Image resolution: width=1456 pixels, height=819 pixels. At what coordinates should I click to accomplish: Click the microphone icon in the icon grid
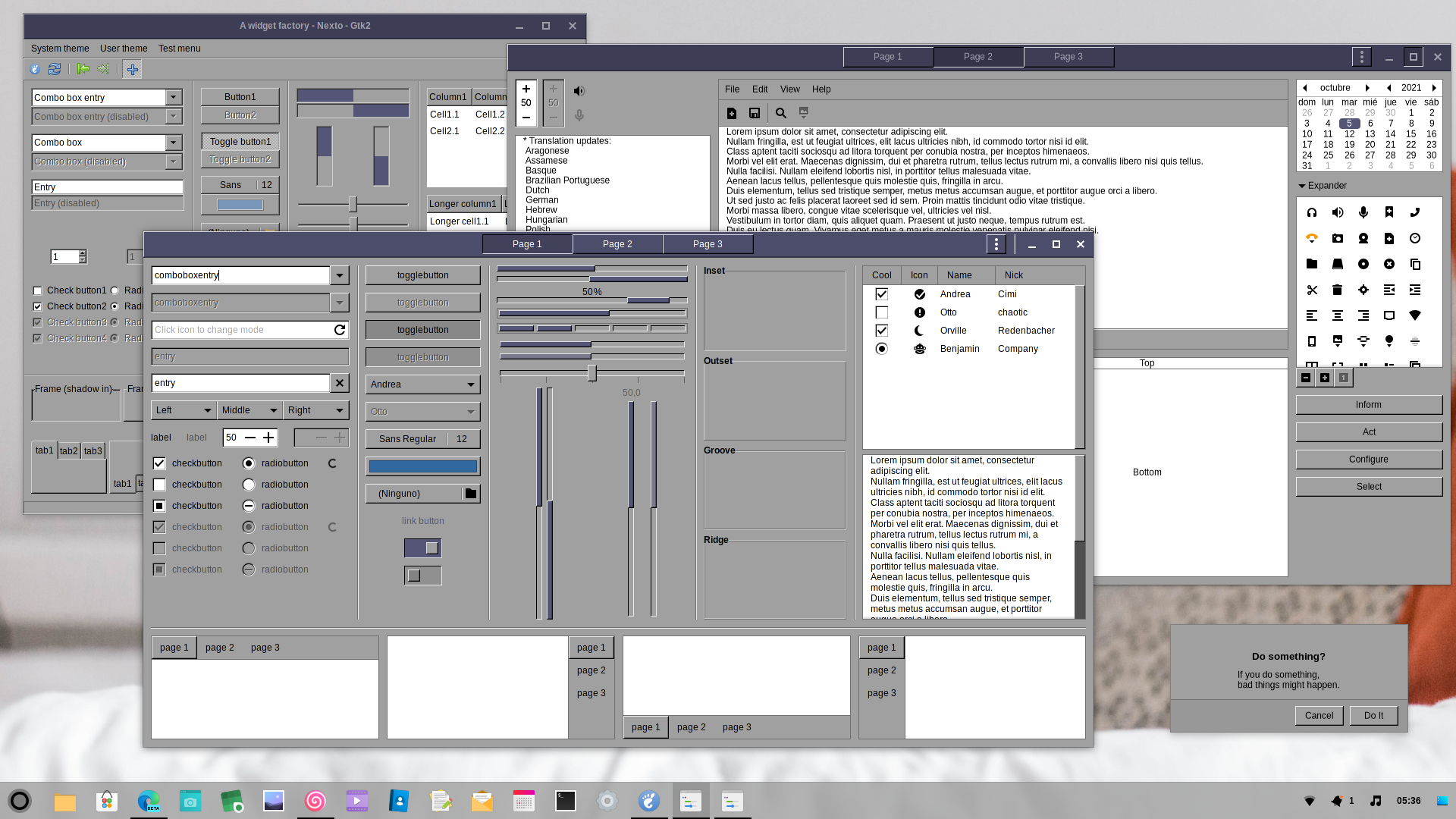pyautogui.click(x=1363, y=212)
